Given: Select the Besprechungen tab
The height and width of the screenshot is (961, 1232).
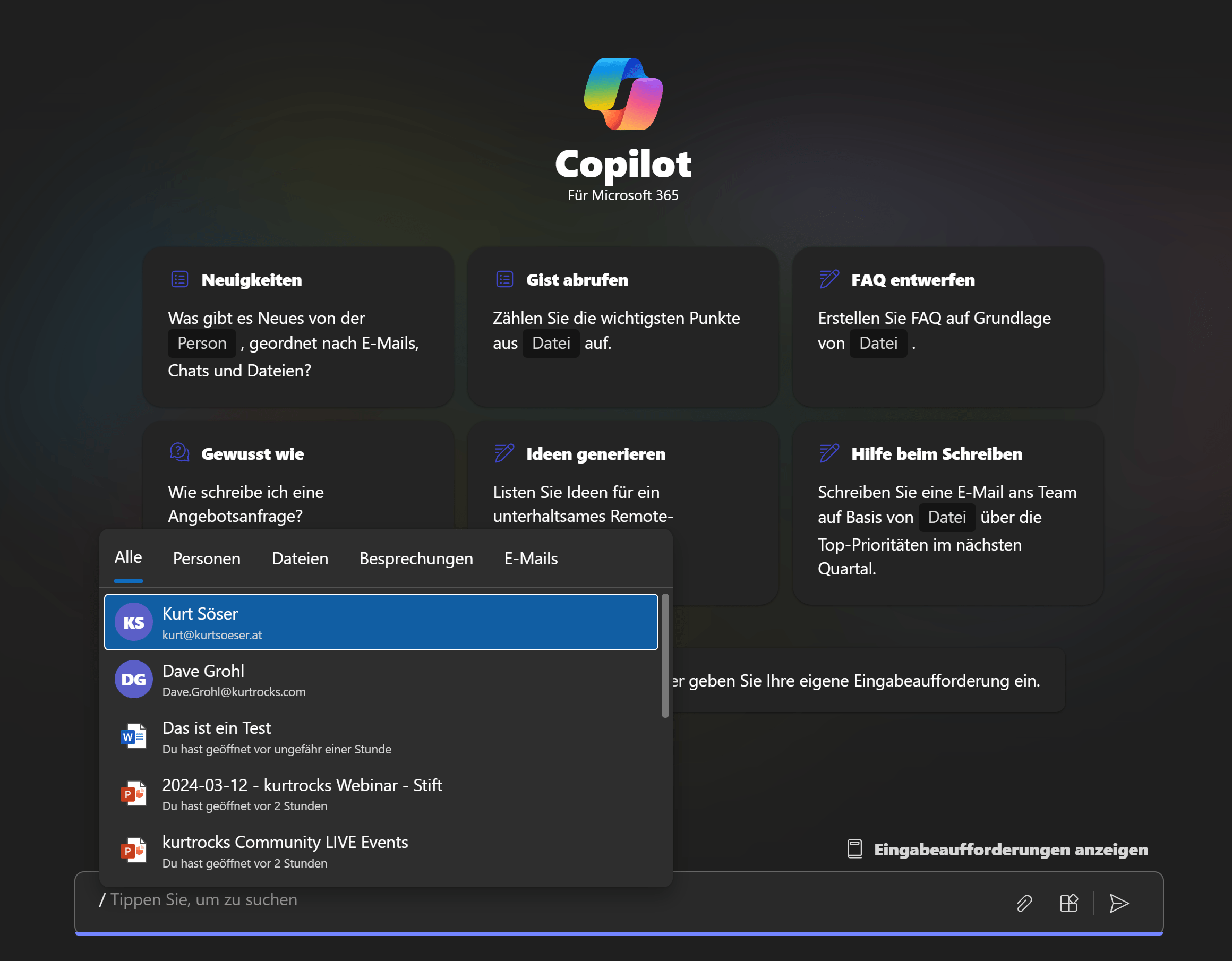Looking at the screenshot, I should tap(416, 559).
